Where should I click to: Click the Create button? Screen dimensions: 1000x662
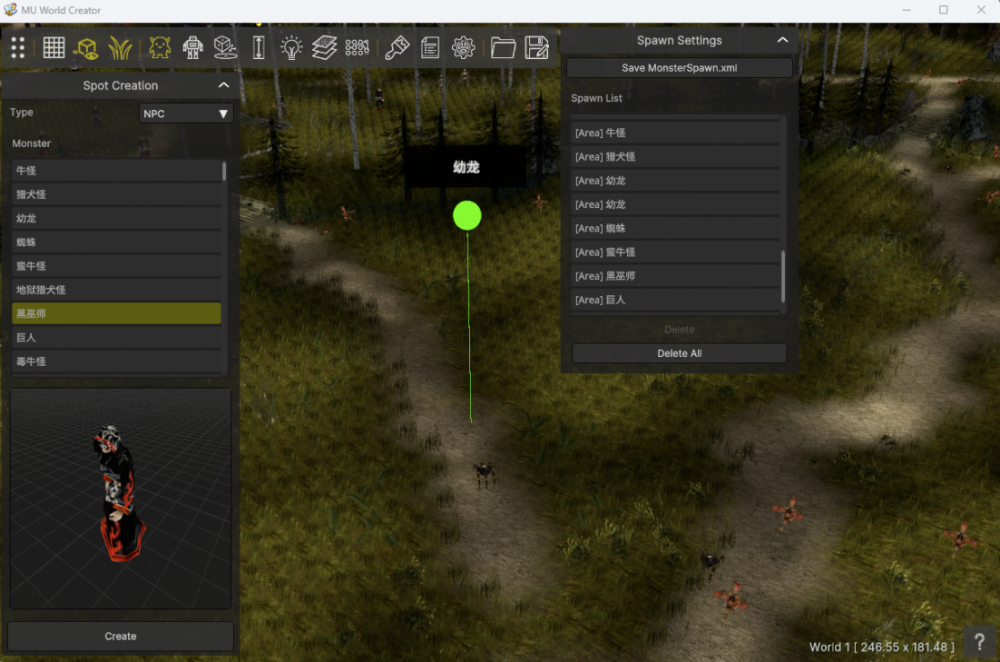120,636
